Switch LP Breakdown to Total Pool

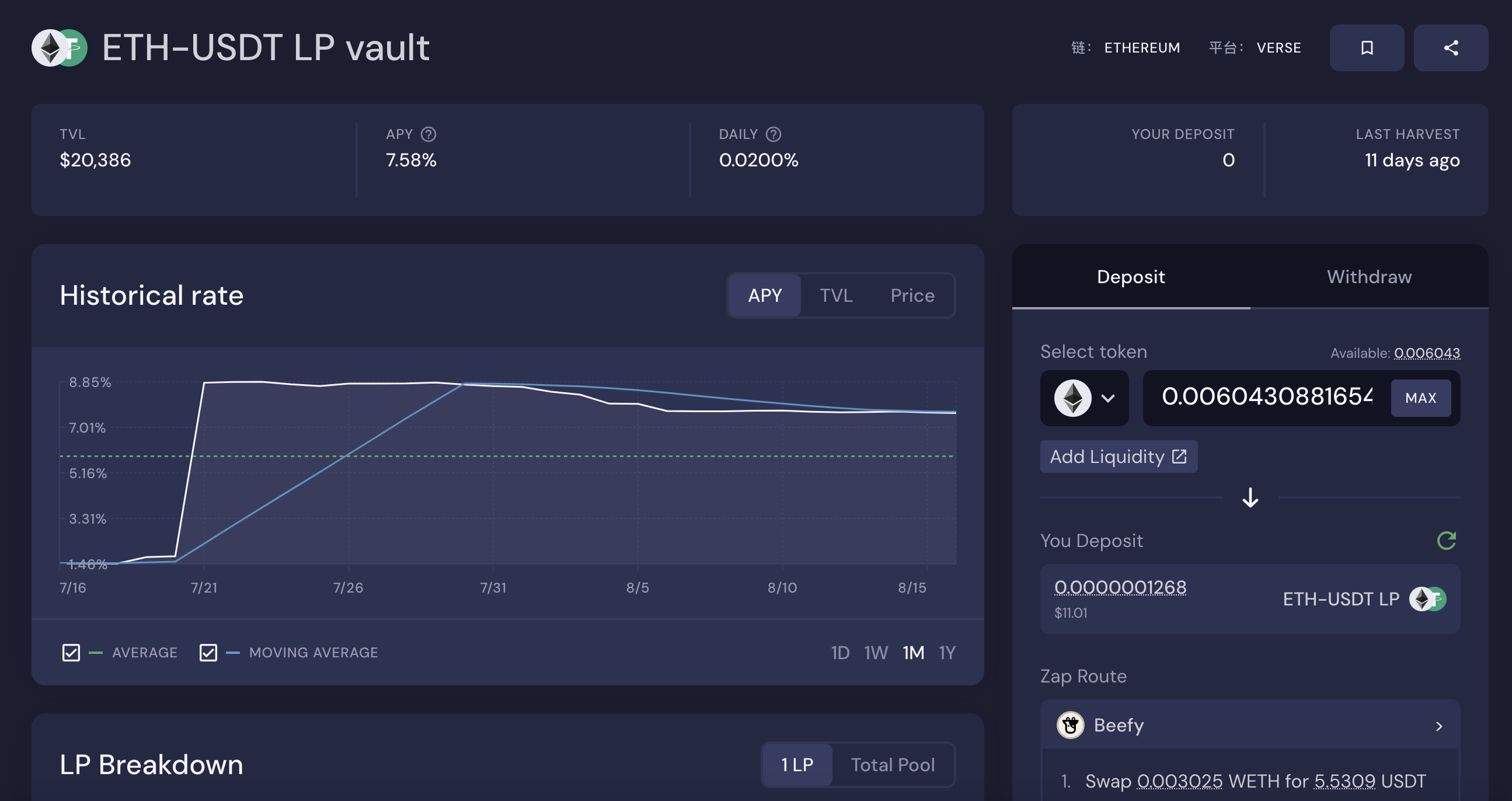[892, 765]
